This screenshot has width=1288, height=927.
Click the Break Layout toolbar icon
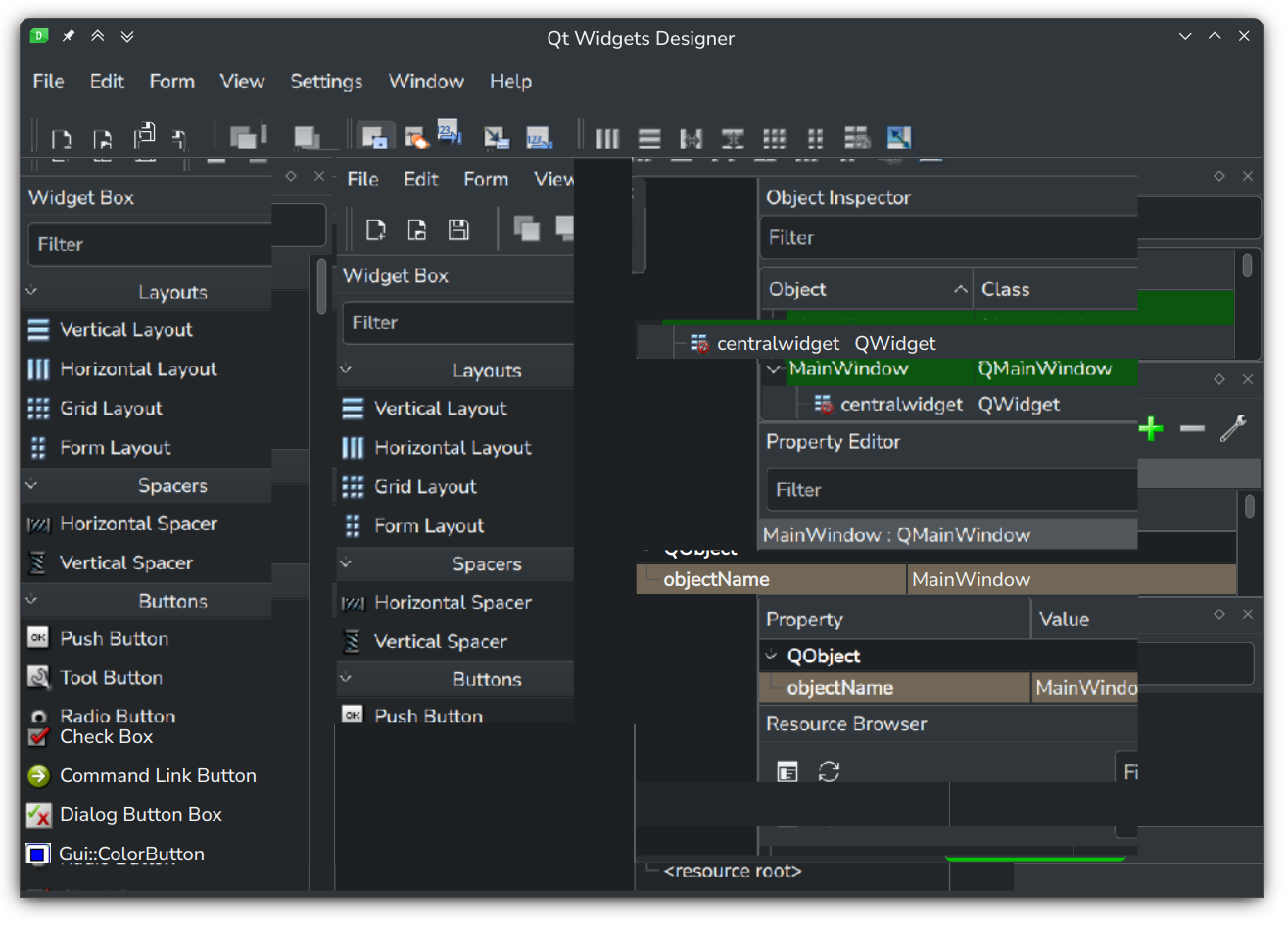(857, 138)
